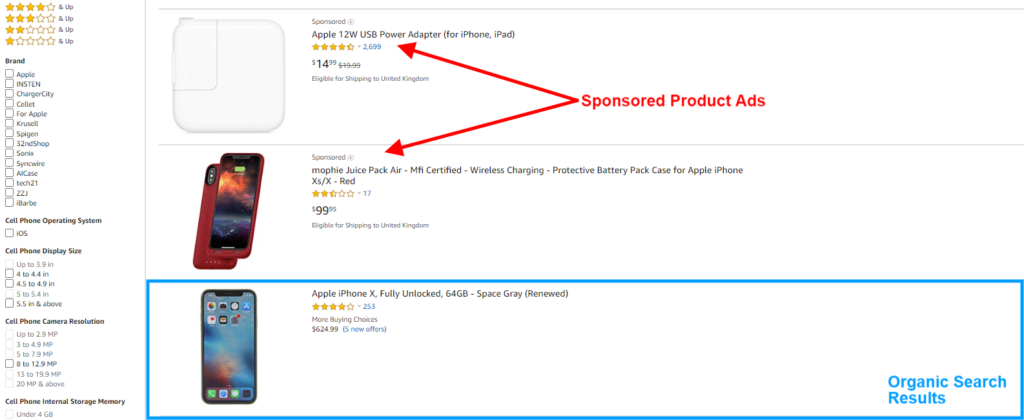
Task: Open rating dropdown arrow for iPhone X
Action: click(x=358, y=307)
